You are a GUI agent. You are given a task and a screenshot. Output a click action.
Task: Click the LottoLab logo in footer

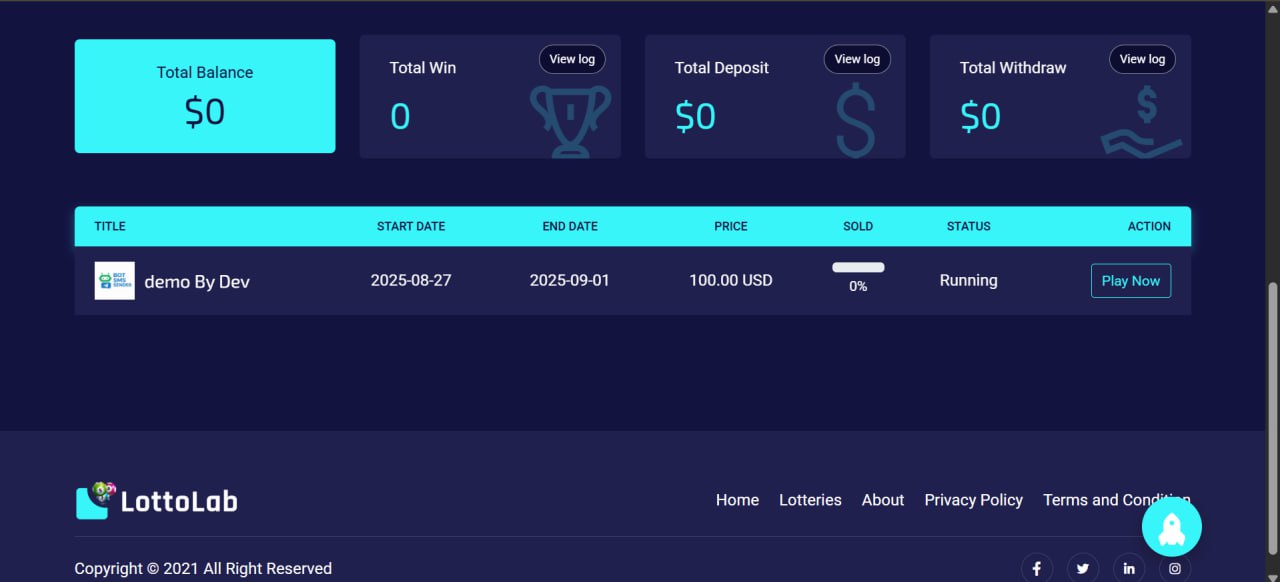pos(157,500)
